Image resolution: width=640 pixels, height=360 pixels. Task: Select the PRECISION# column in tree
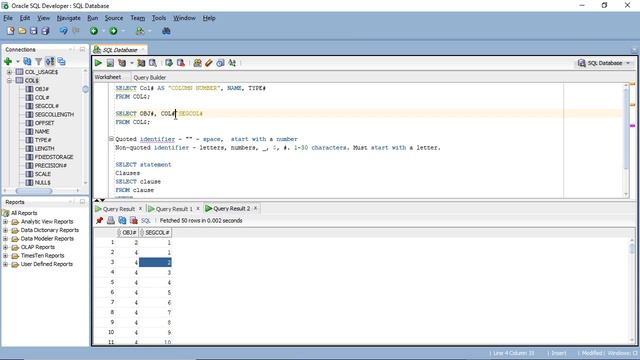[51, 165]
